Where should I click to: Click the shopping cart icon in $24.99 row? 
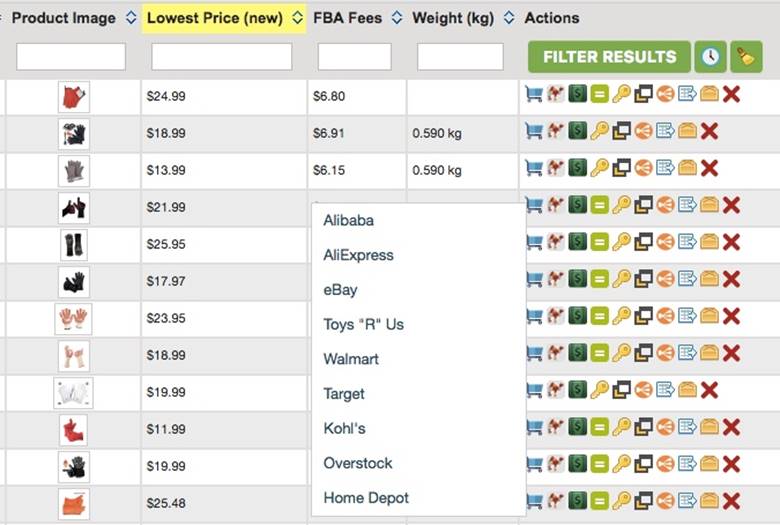click(x=534, y=94)
